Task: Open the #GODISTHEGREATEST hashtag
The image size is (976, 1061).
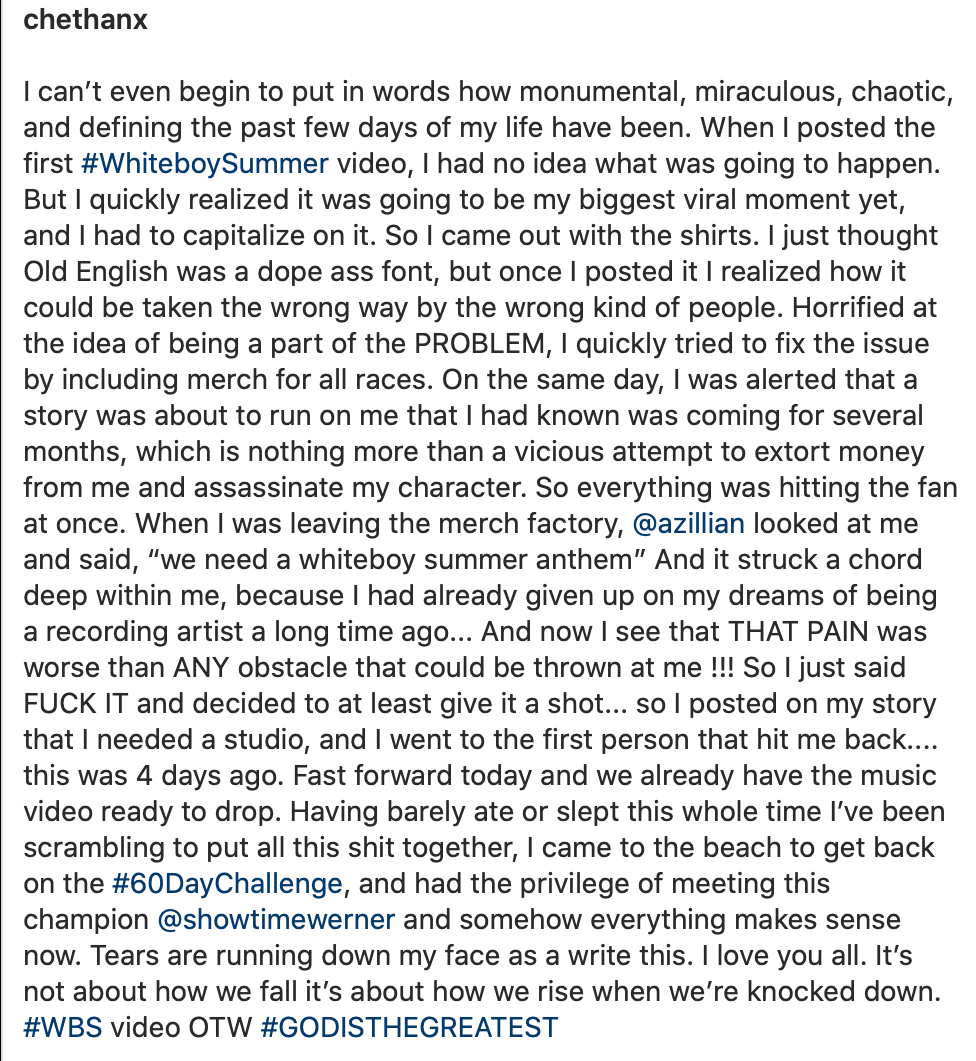Action: click(409, 1027)
